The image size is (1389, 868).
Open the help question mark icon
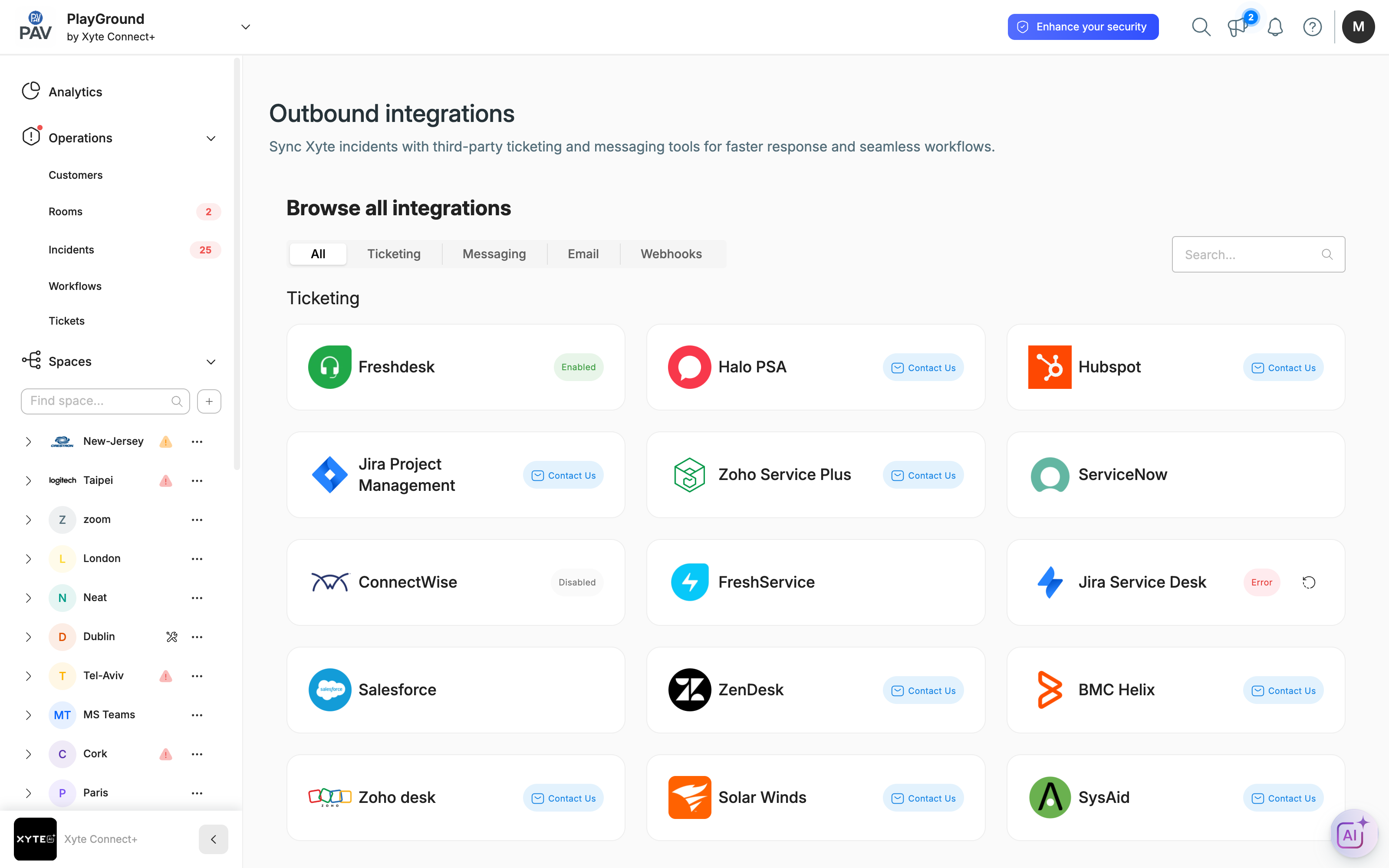click(x=1312, y=27)
